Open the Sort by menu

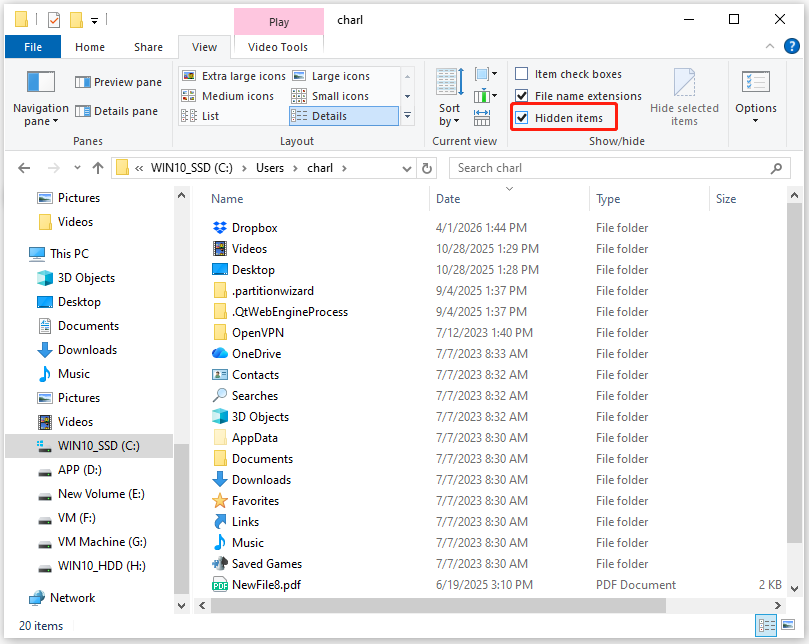(449, 97)
